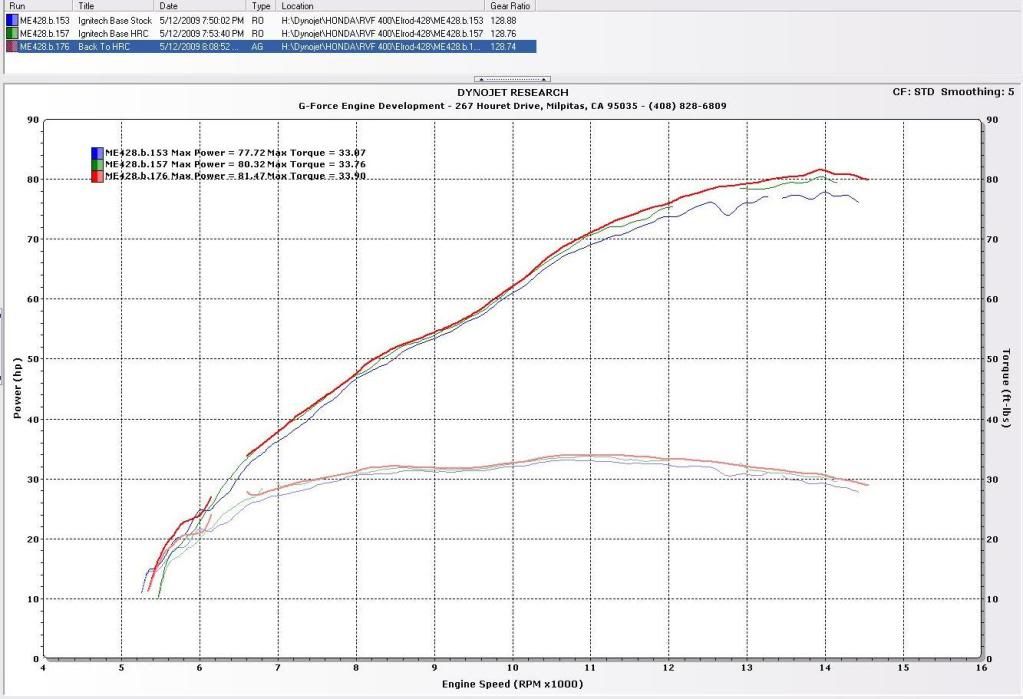1023x699 pixels.
Task: Click title 'Ignitech Base Stock'
Action: pos(115,21)
